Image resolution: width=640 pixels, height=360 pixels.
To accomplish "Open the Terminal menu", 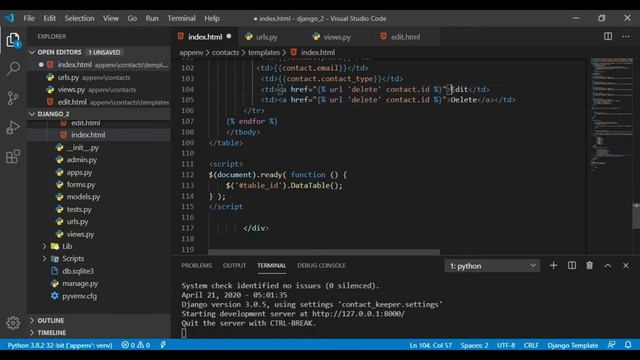I will (x=181, y=18).
